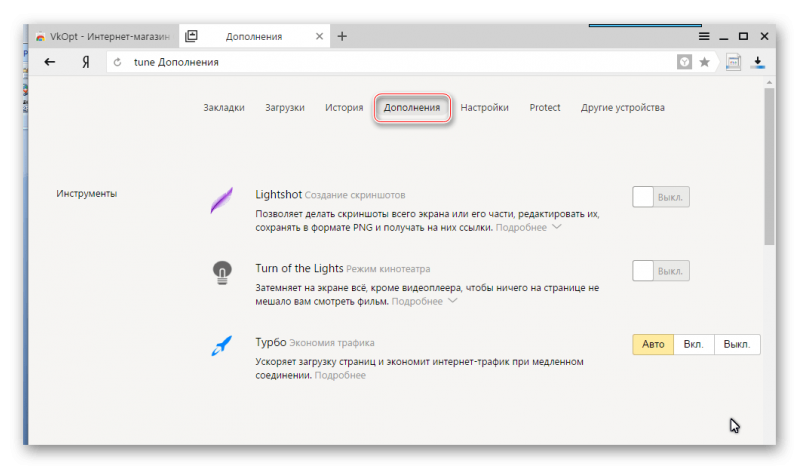The width and height of the screenshot is (800, 469).
Task: Click the tab icon left of Дополнения title
Action: tap(191, 36)
